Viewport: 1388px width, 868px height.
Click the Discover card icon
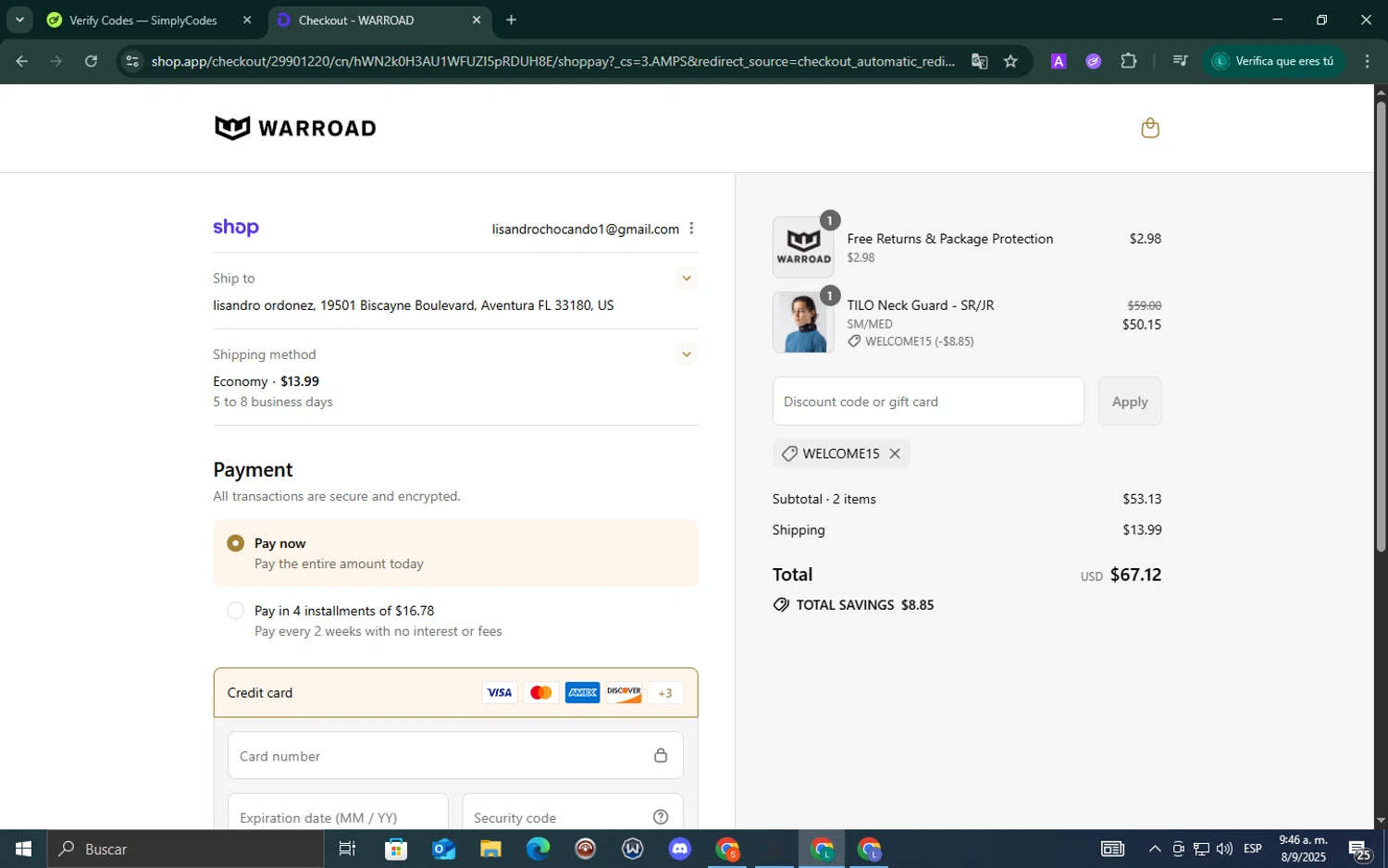624,693
